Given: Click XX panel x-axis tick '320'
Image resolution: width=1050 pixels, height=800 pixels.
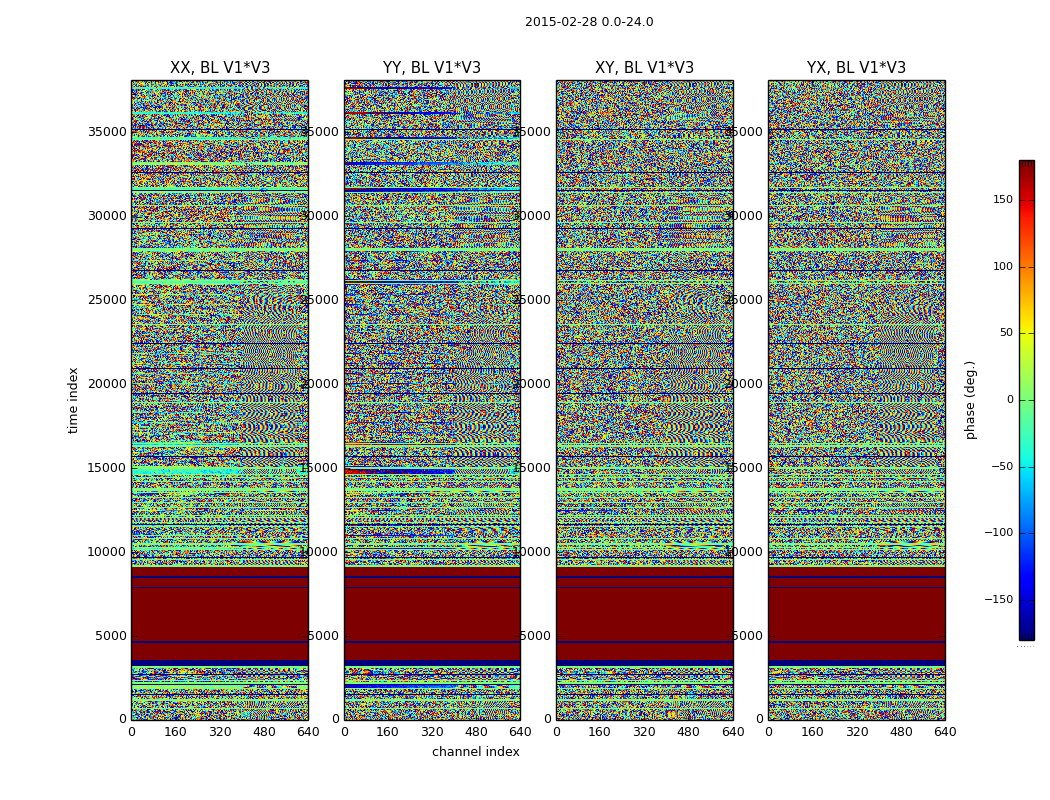Looking at the screenshot, I should pyautogui.click(x=220, y=732).
